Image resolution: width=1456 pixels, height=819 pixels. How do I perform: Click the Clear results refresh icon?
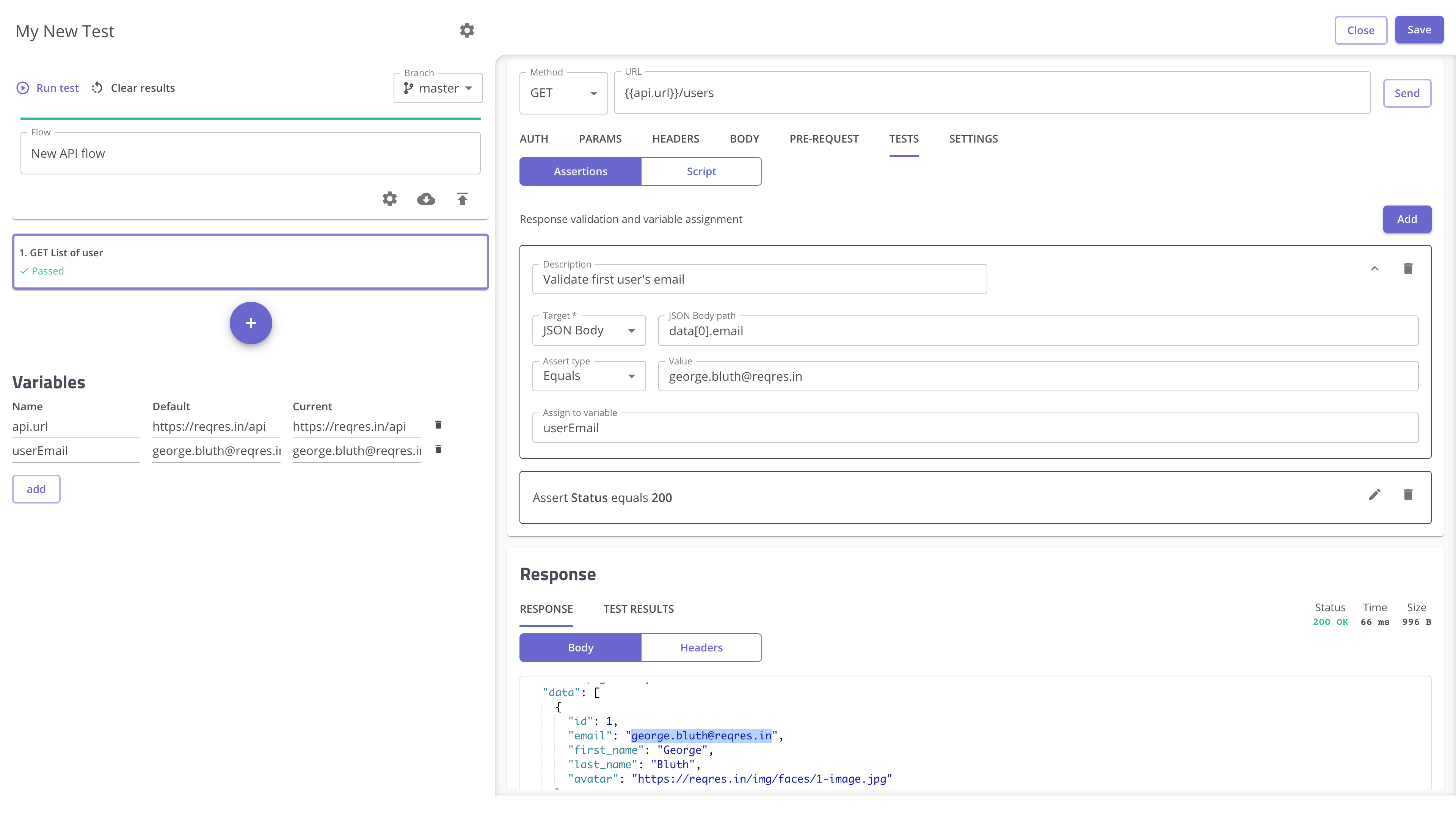click(97, 88)
